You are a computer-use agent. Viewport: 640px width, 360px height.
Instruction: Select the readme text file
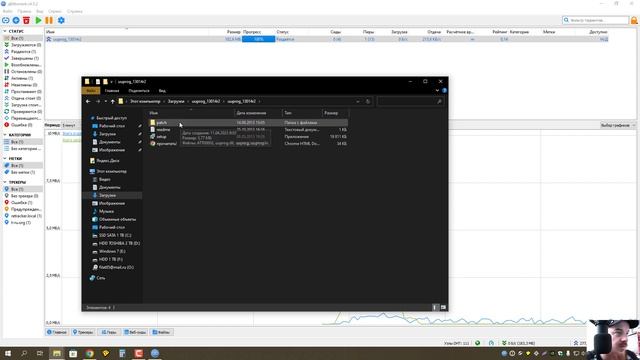pyautogui.click(x=163, y=129)
